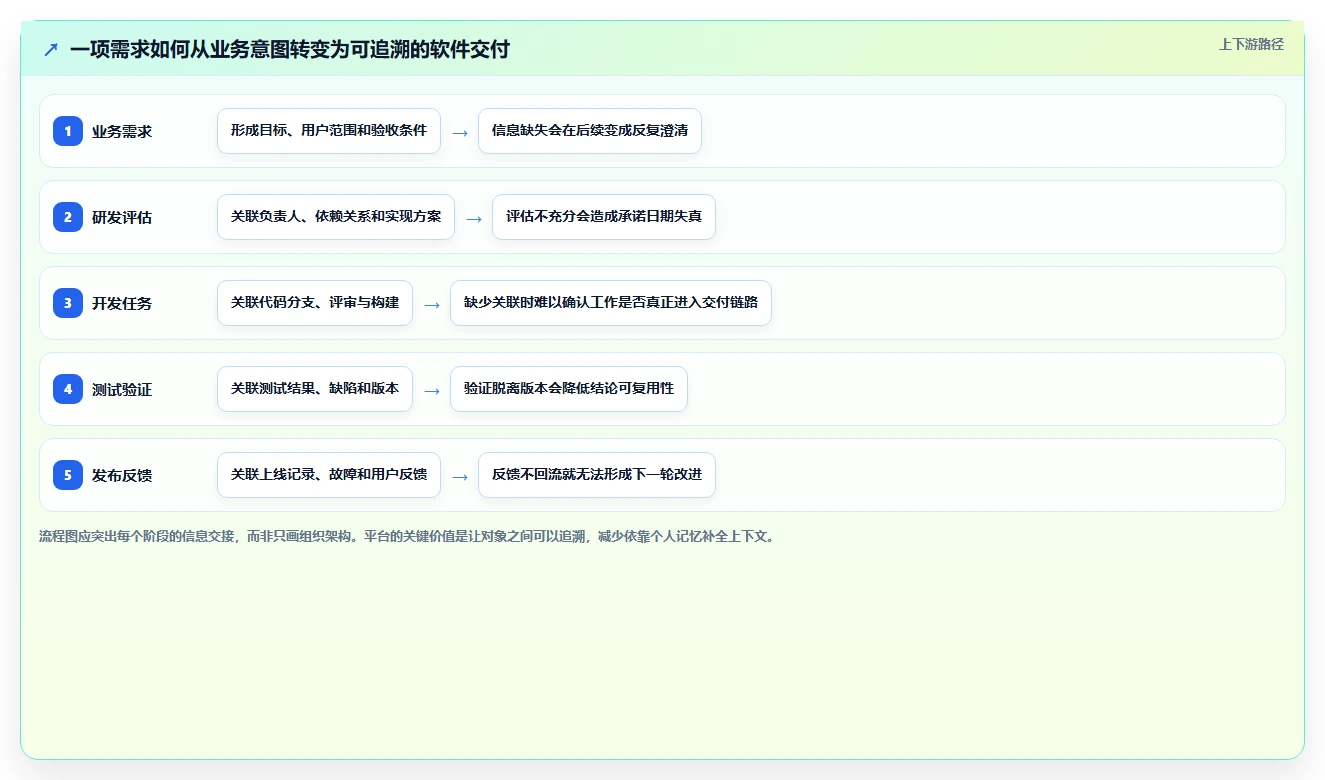Select the 发布反馈 stage label
The image size is (1325, 780).
(x=122, y=475)
